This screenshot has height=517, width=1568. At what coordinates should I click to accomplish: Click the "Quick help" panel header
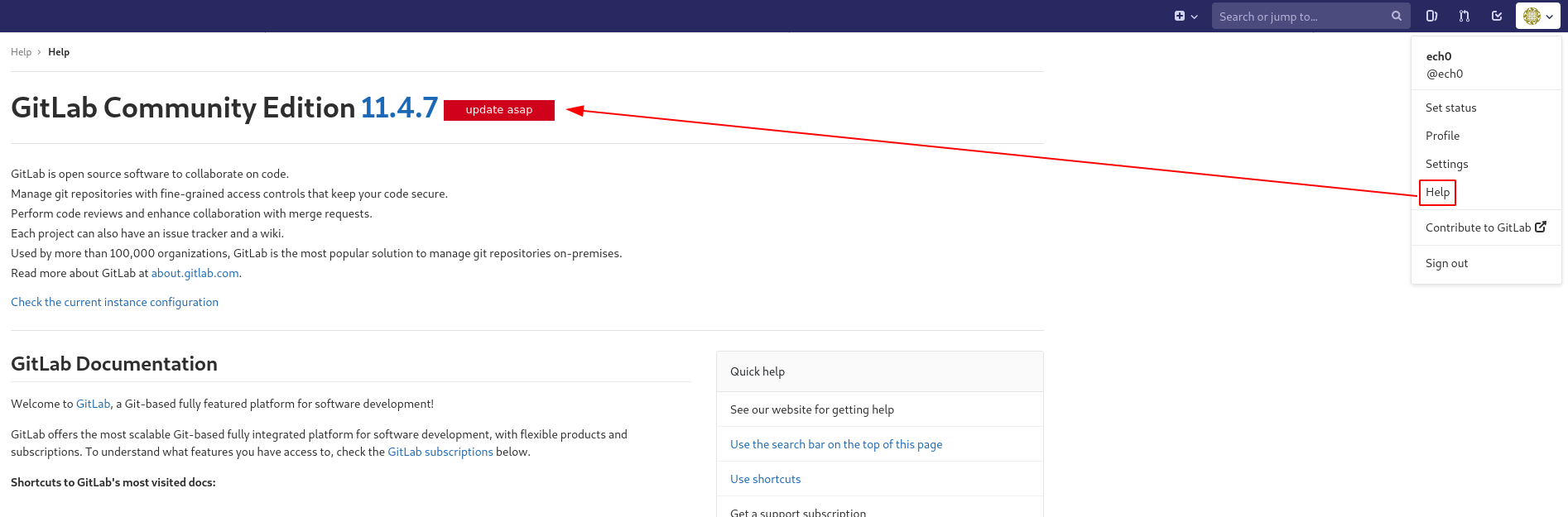click(880, 371)
